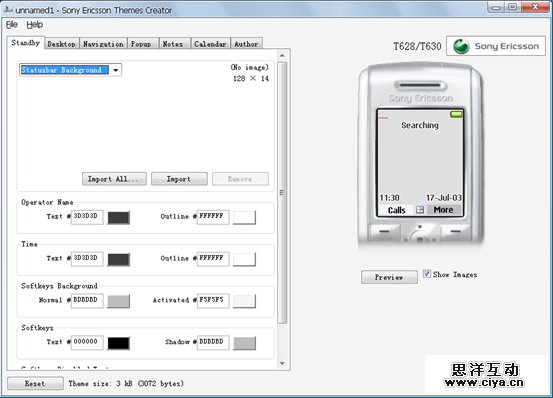Click the app icon in the title bar
Viewport: 553px width, 398px height.
pos(8,10)
